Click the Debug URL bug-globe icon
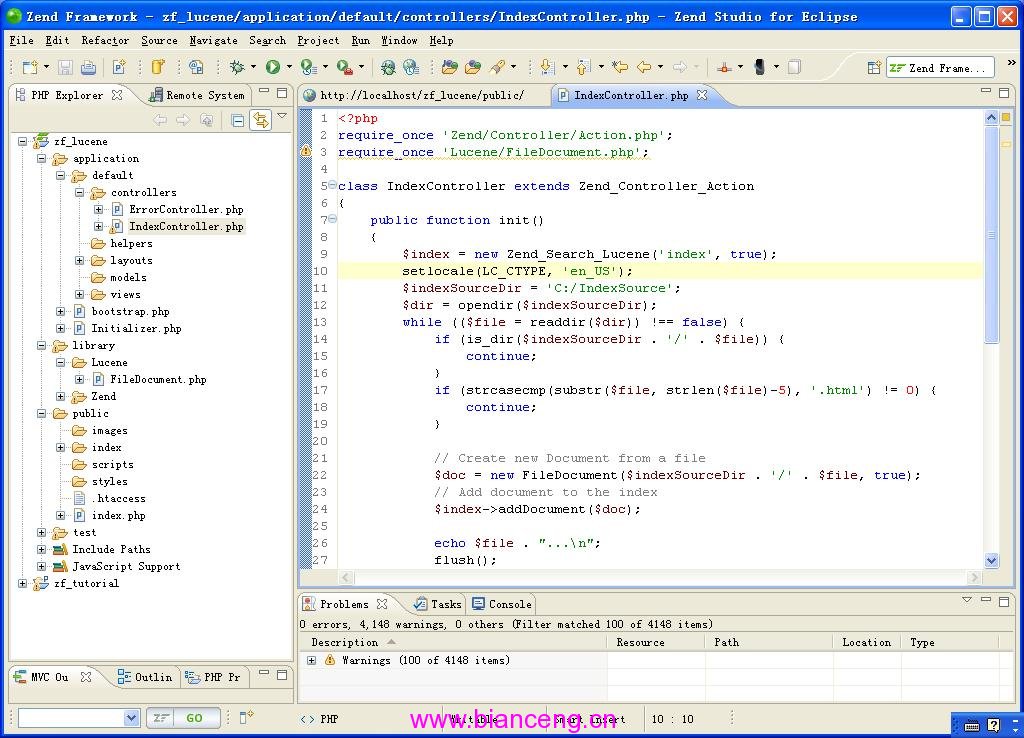This screenshot has height=738, width=1024. pyautogui.click(x=388, y=67)
